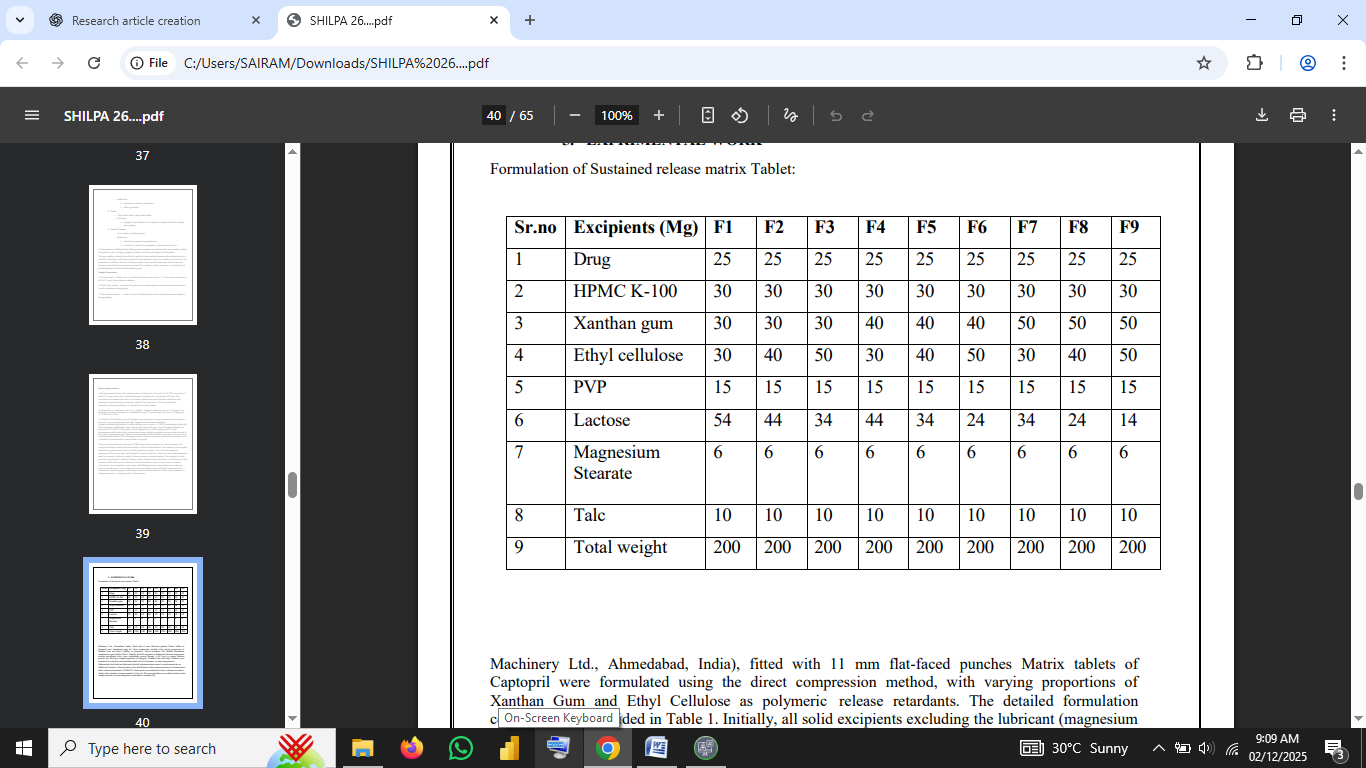1366x768 pixels.
Task: Click the zoom in plus button
Action: [658, 115]
